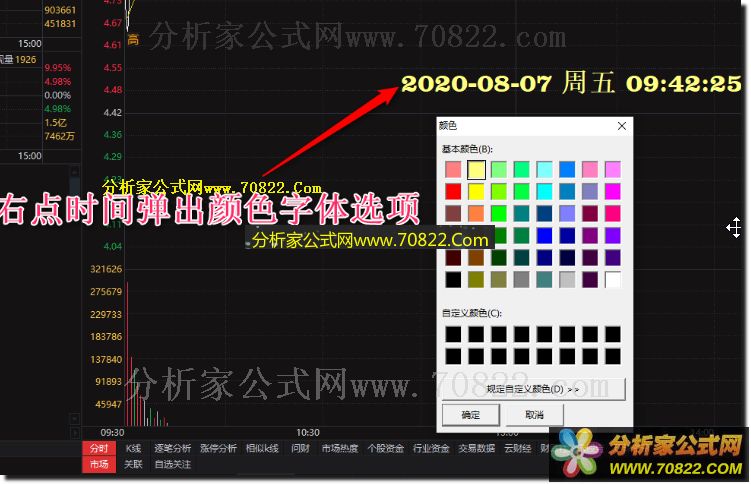Open the 涨停分析 tab
Screen dimensions: 751x484
218,449
